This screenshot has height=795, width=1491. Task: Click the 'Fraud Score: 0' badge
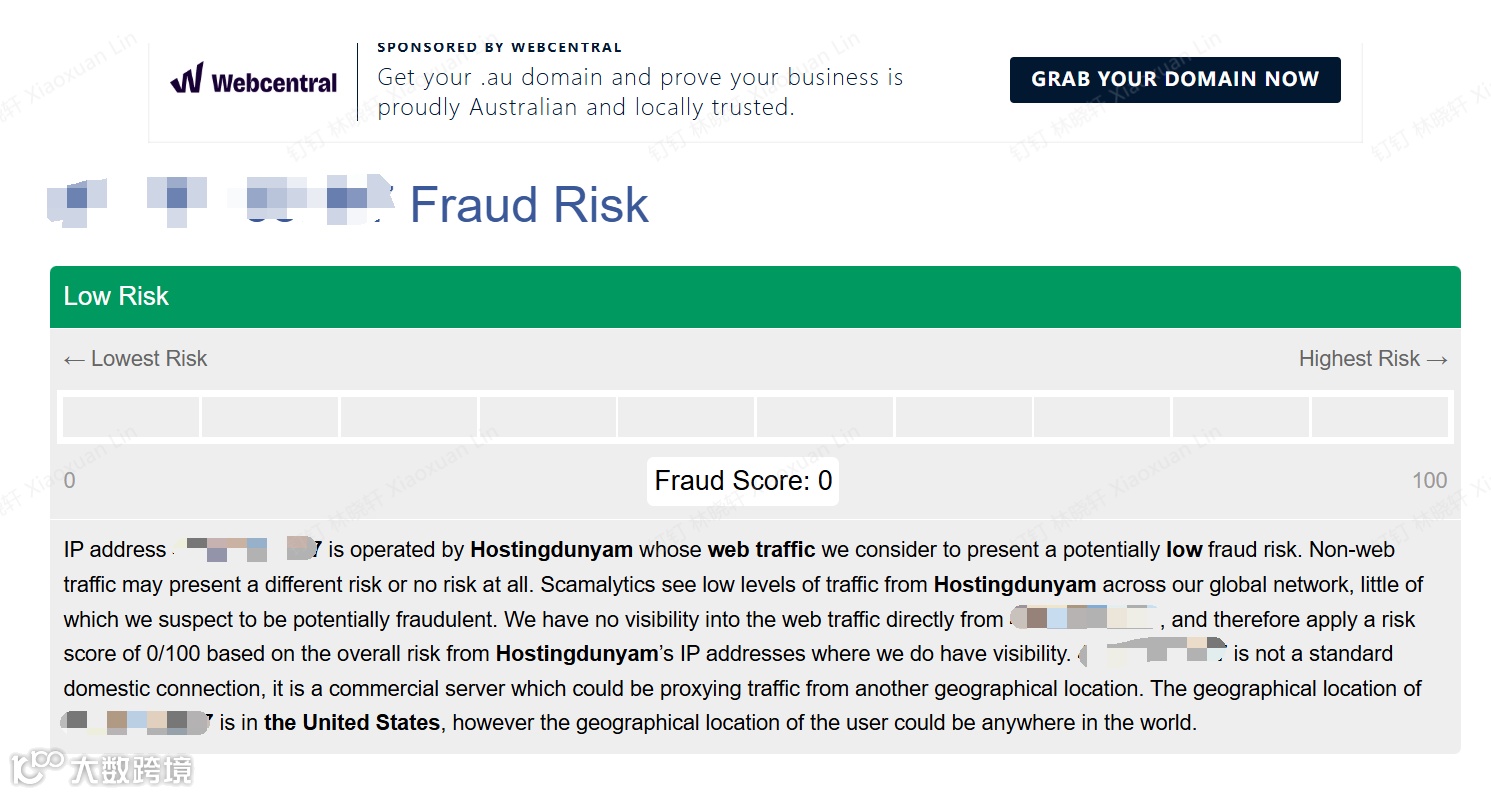click(x=743, y=481)
